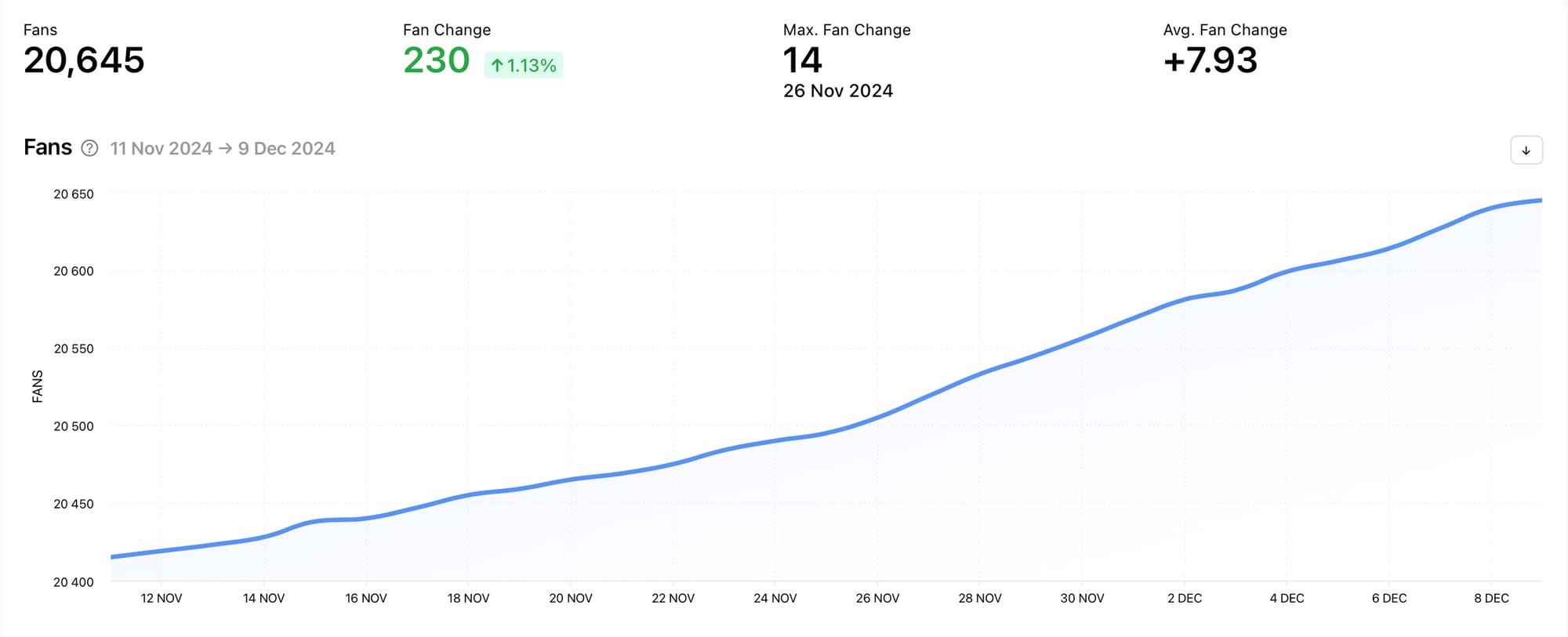Click the 2 DEC x-axis label

(1185, 598)
